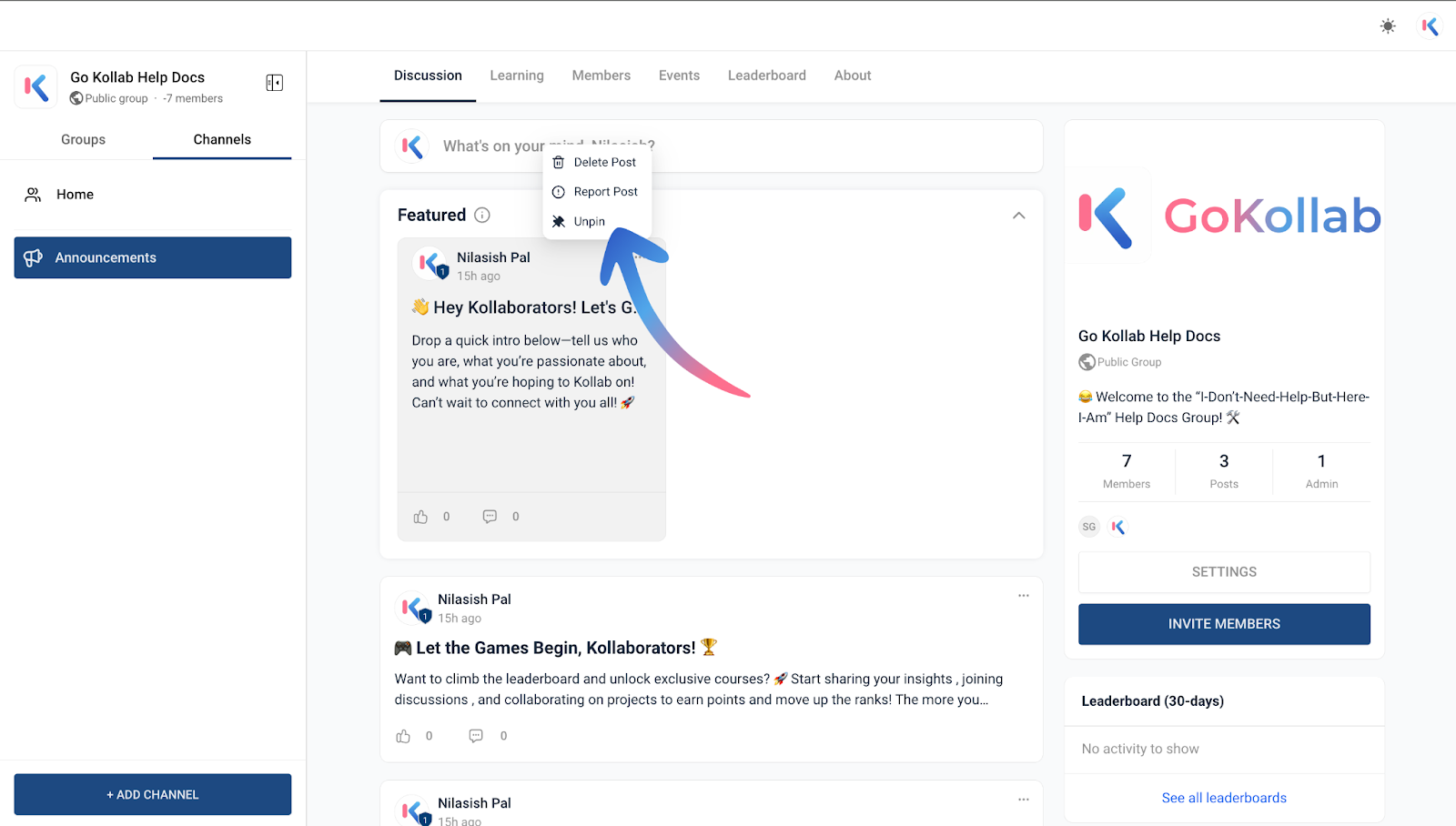
Task: Switch to the Channels tab
Action: pos(222,139)
